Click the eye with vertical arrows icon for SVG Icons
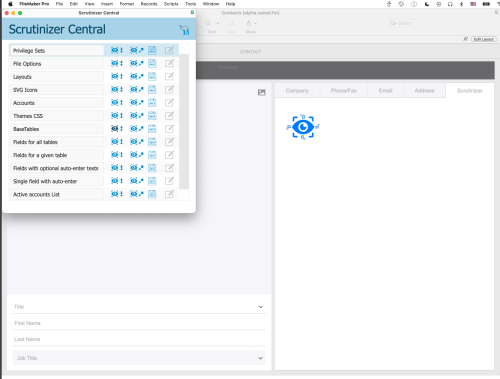 (x=117, y=89)
